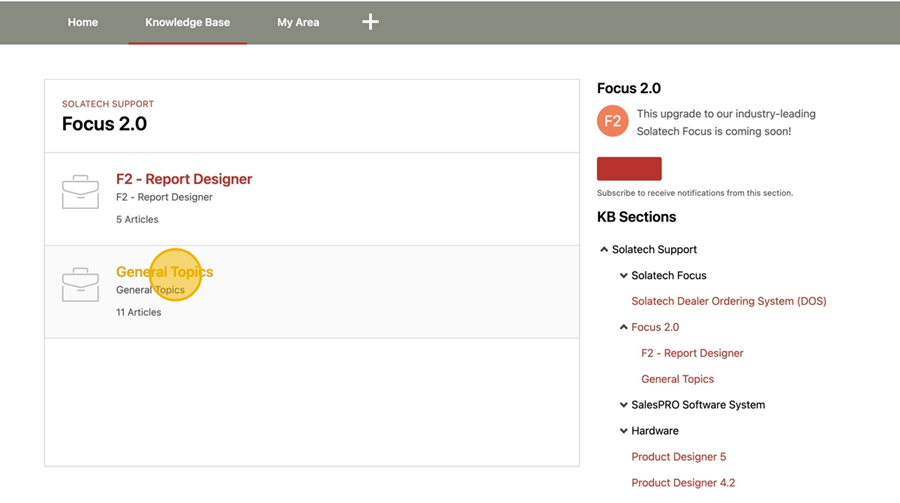Click the briefcase icon for F2 - Report Designer
This screenshot has width=900, height=503.
click(x=80, y=192)
